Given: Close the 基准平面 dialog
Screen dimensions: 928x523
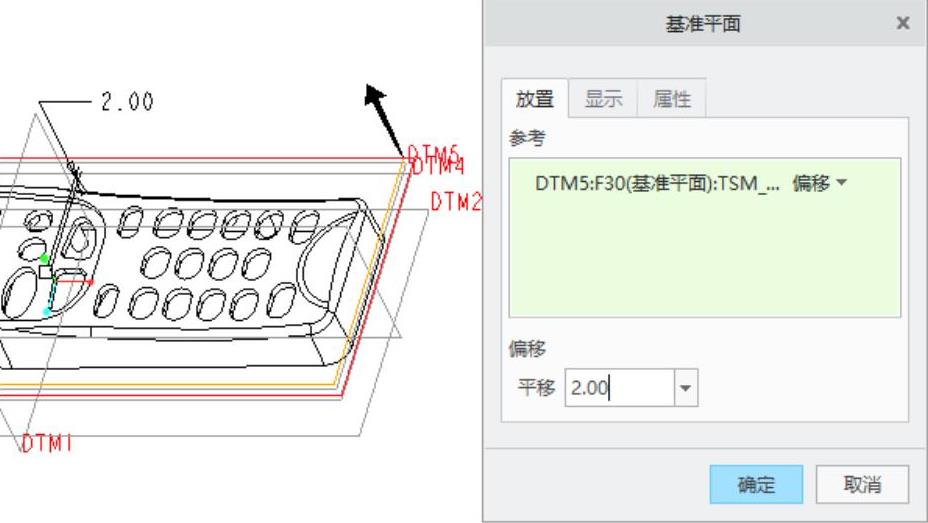Looking at the screenshot, I should [903, 23].
